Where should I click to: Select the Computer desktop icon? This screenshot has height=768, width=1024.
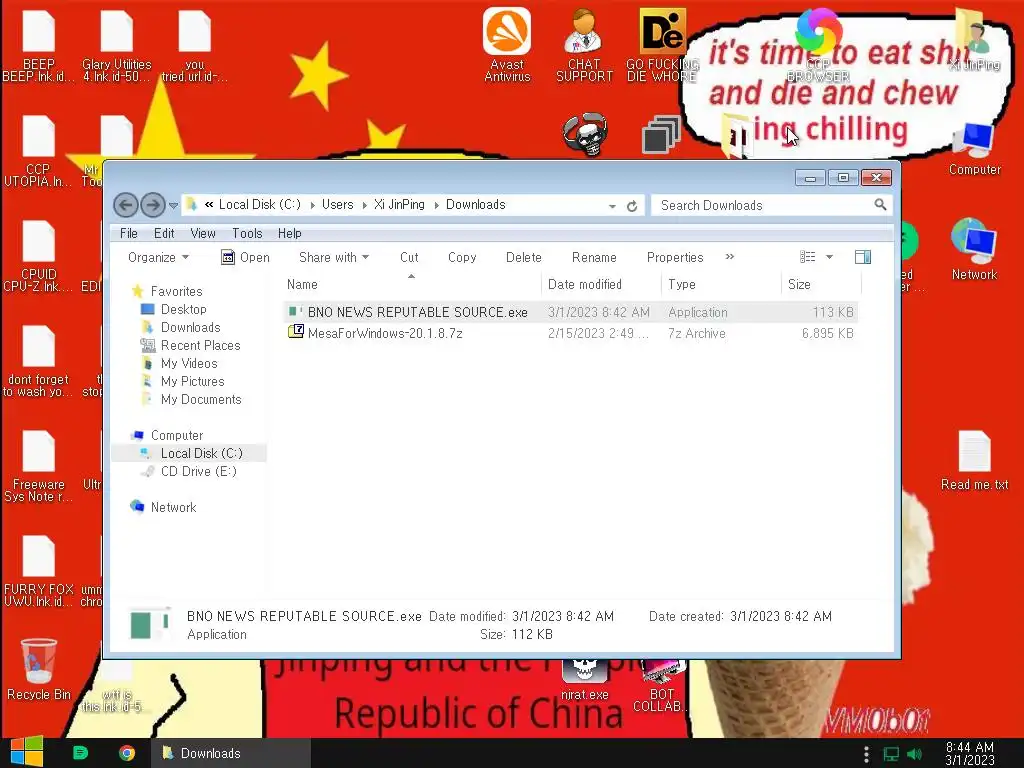(x=974, y=149)
